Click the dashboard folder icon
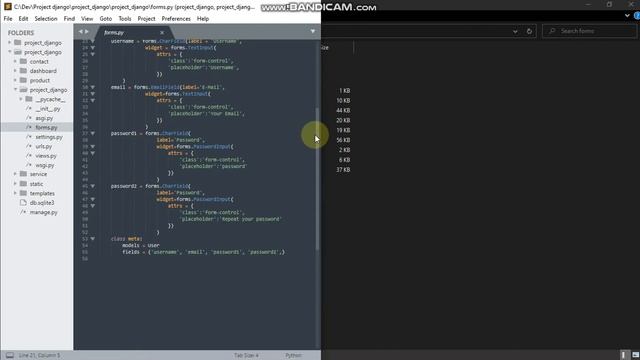 [23, 71]
